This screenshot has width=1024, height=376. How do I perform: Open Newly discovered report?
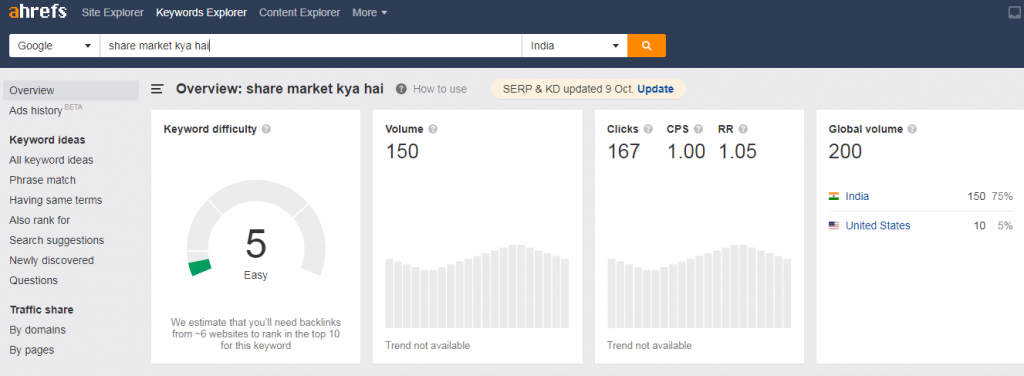[x=52, y=260]
